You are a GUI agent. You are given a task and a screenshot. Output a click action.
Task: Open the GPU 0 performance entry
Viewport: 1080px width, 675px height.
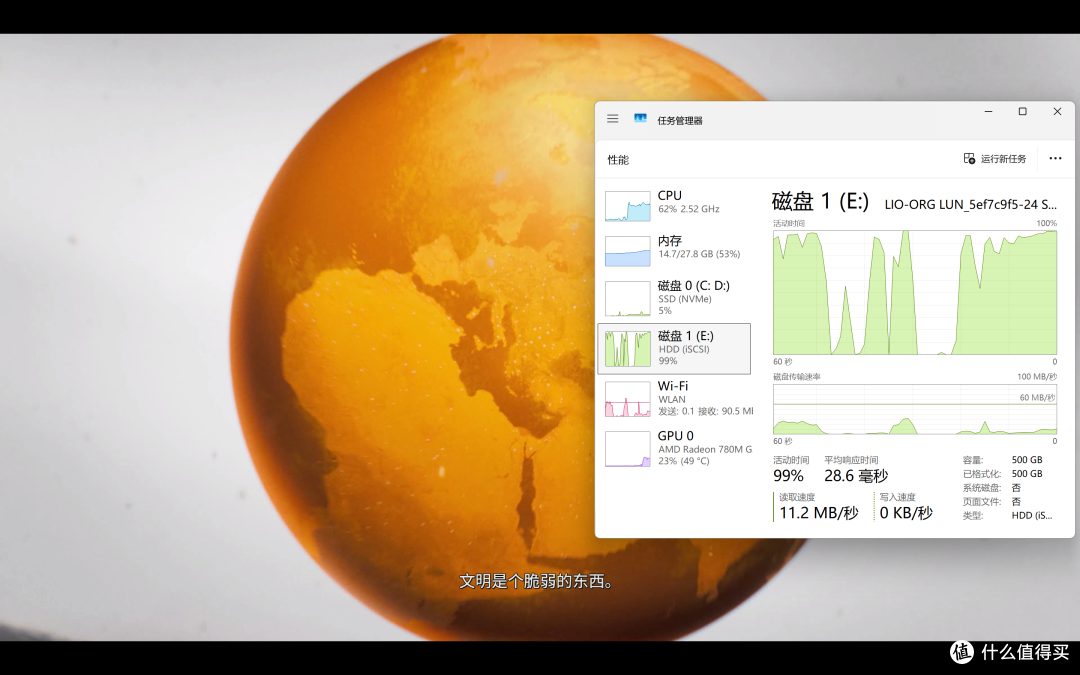[674, 448]
